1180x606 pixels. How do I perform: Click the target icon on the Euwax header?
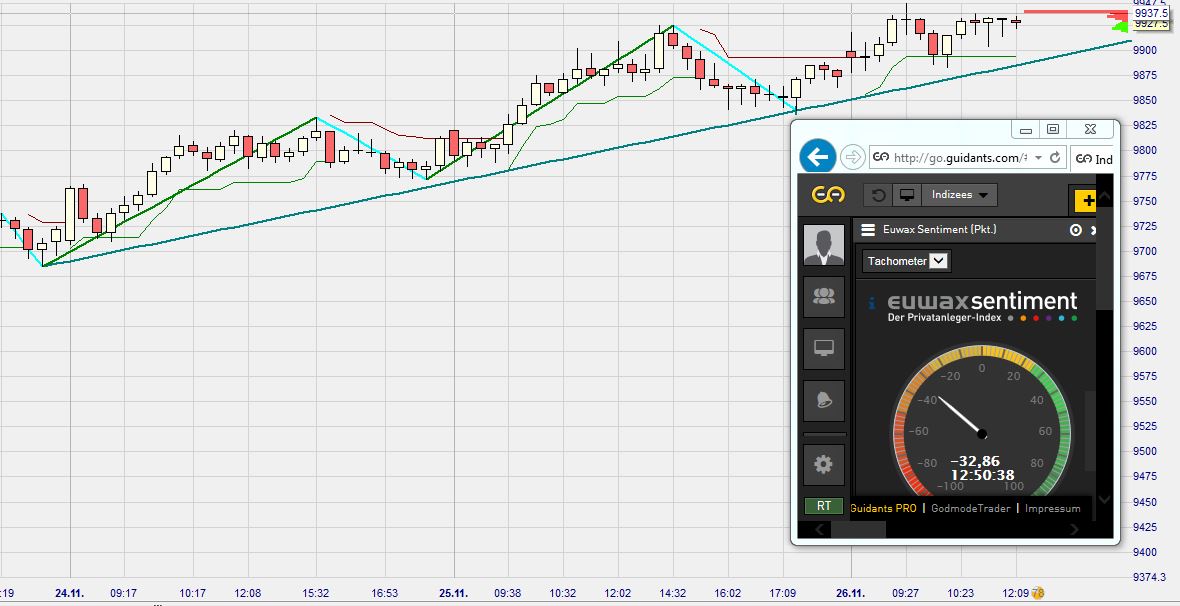1075,229
